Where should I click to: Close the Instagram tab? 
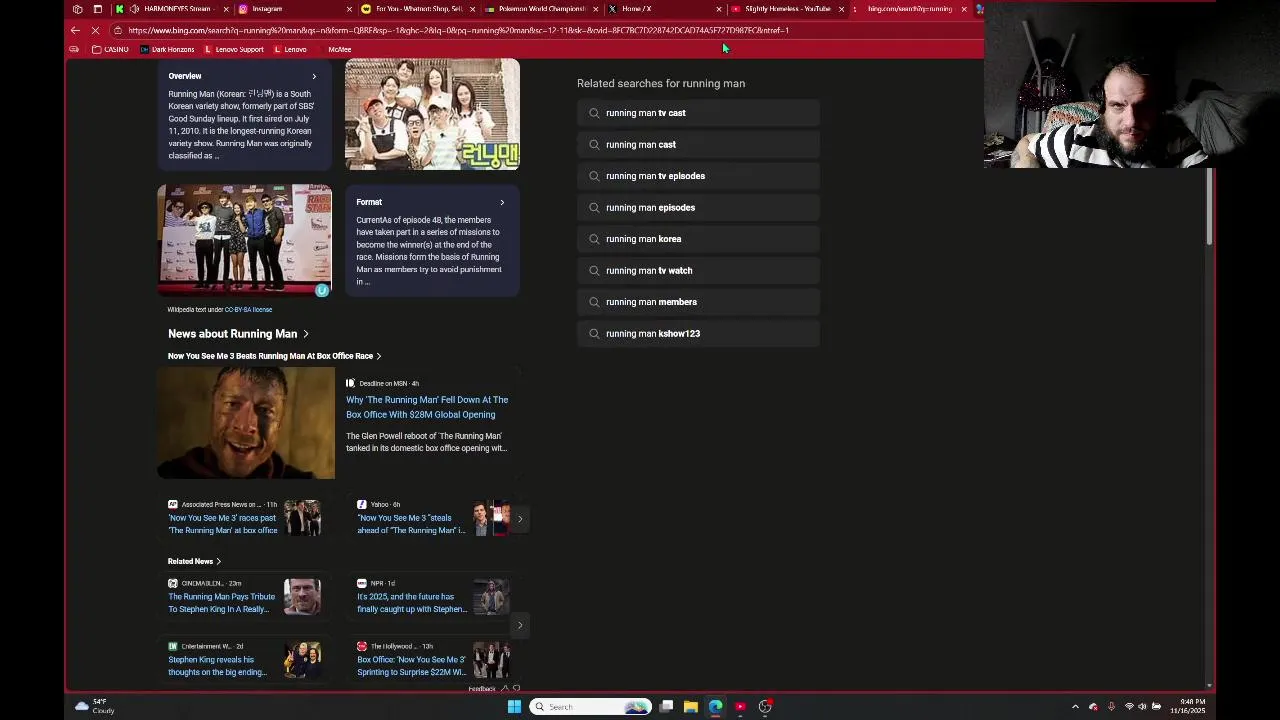tap(349, 9)
